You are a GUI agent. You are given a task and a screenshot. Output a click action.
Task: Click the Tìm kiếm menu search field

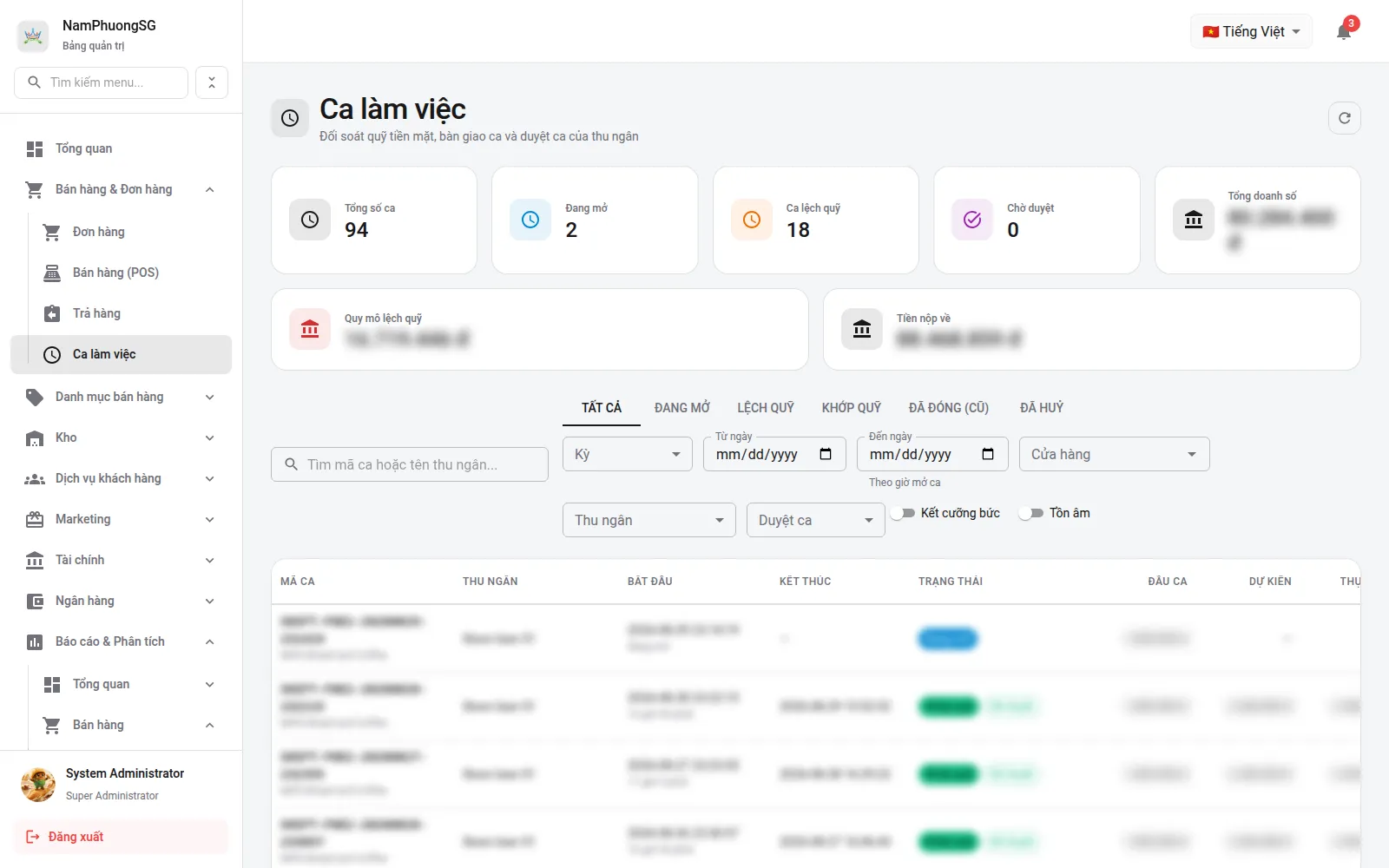(x=102, y=82)
